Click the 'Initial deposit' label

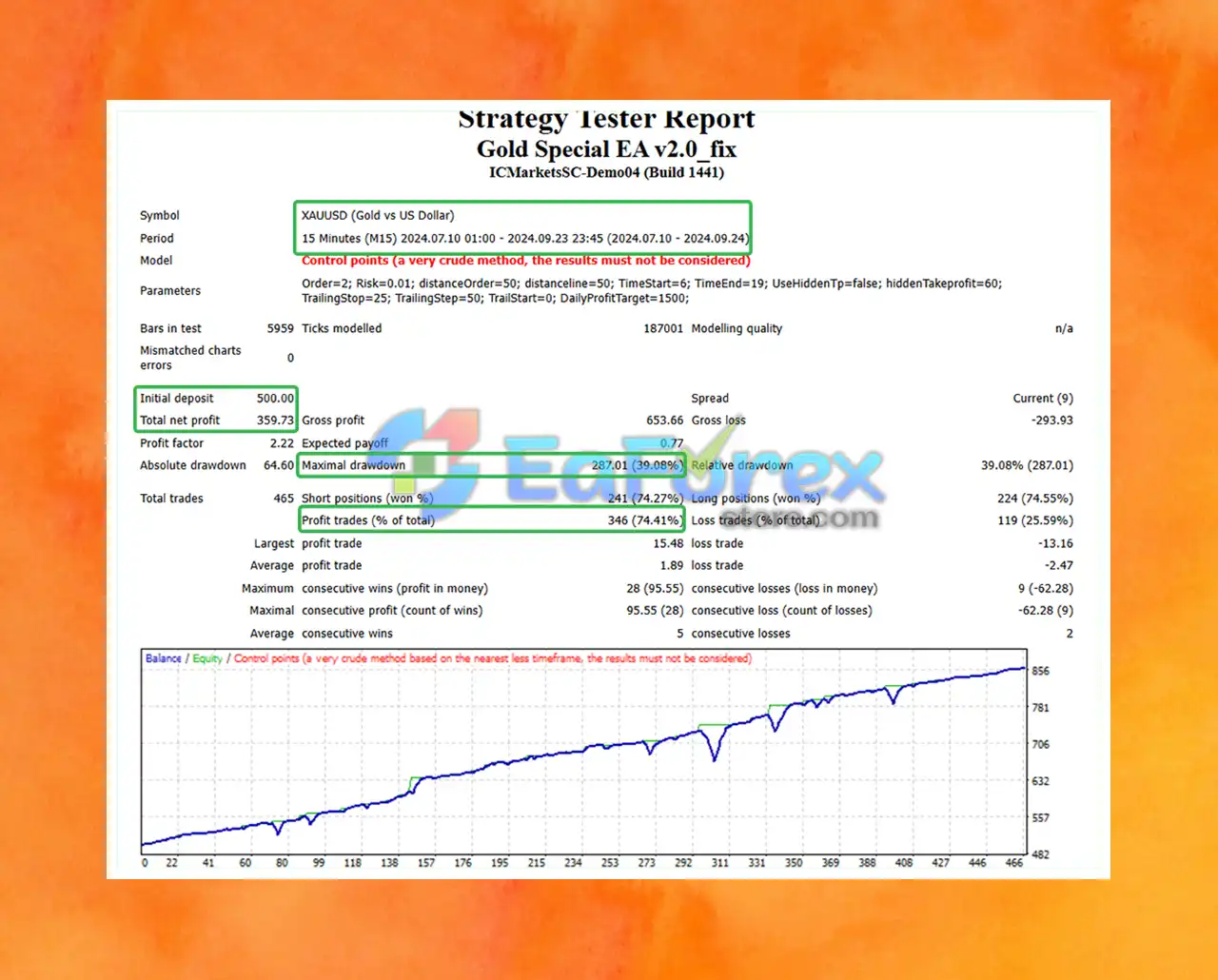click(177, 398)
